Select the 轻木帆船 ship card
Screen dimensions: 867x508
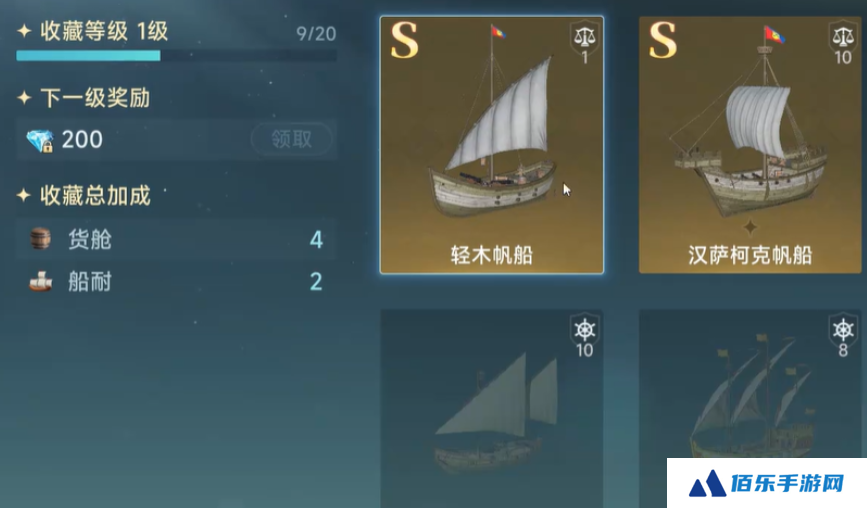[x=492, y=145]
